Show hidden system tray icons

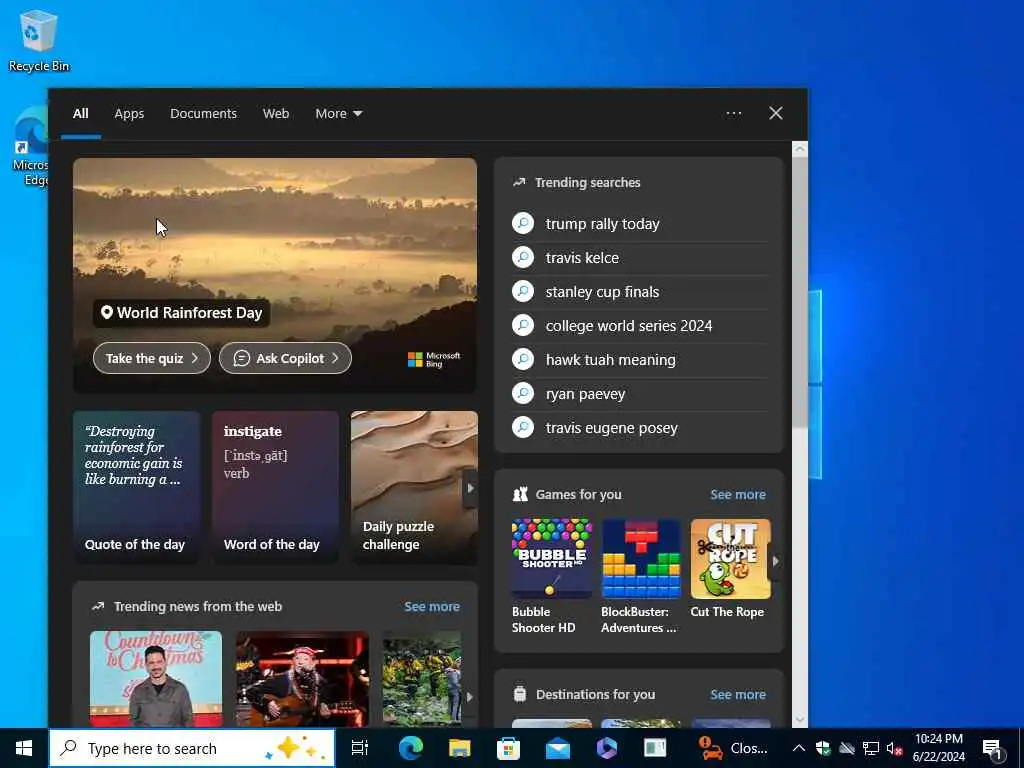[799, 748]
